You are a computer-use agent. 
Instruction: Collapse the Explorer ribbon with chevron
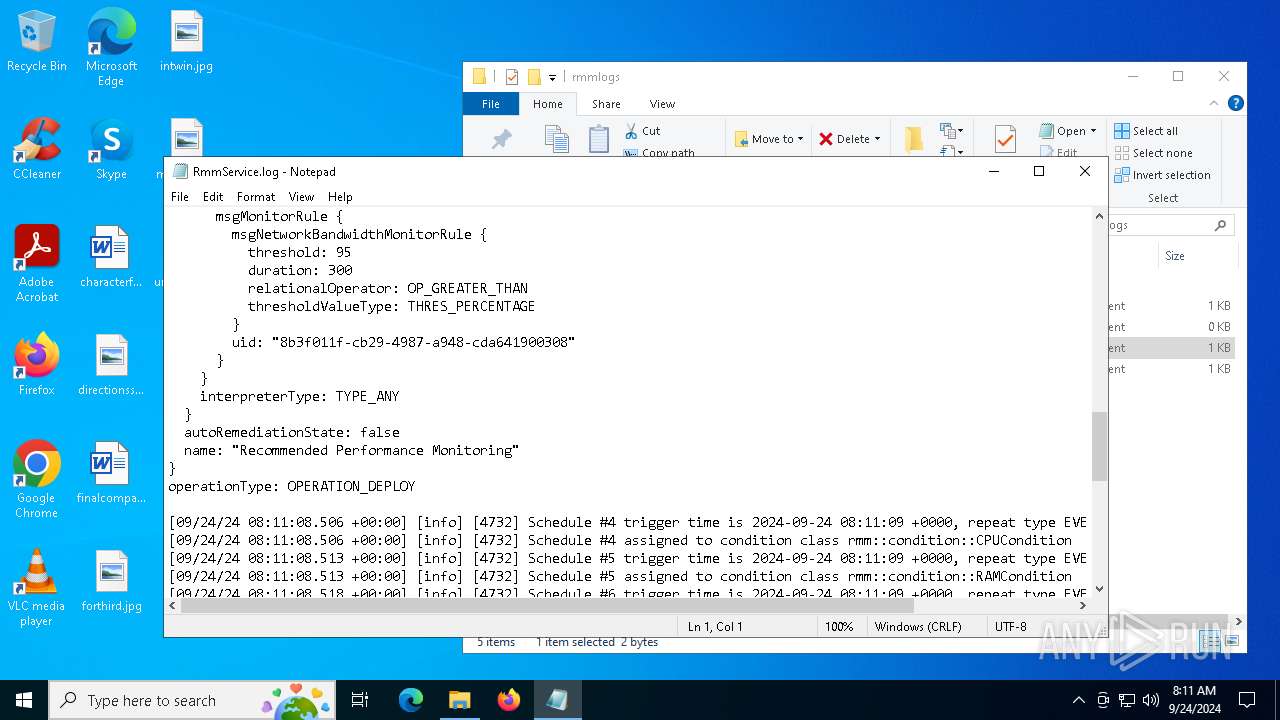(1215, 103)
